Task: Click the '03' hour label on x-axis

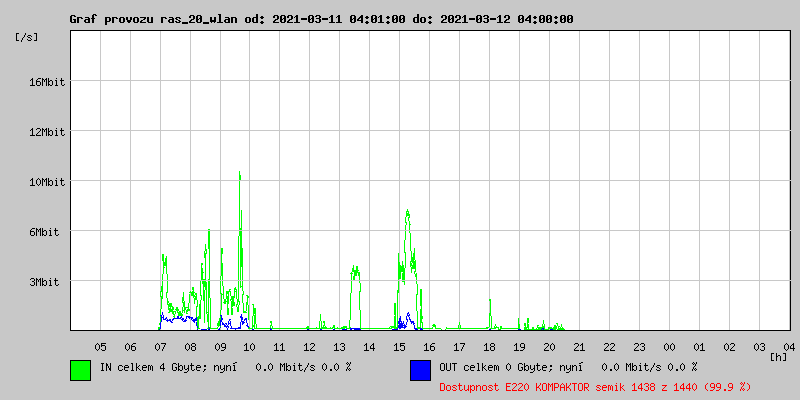Action: (759, 347)
